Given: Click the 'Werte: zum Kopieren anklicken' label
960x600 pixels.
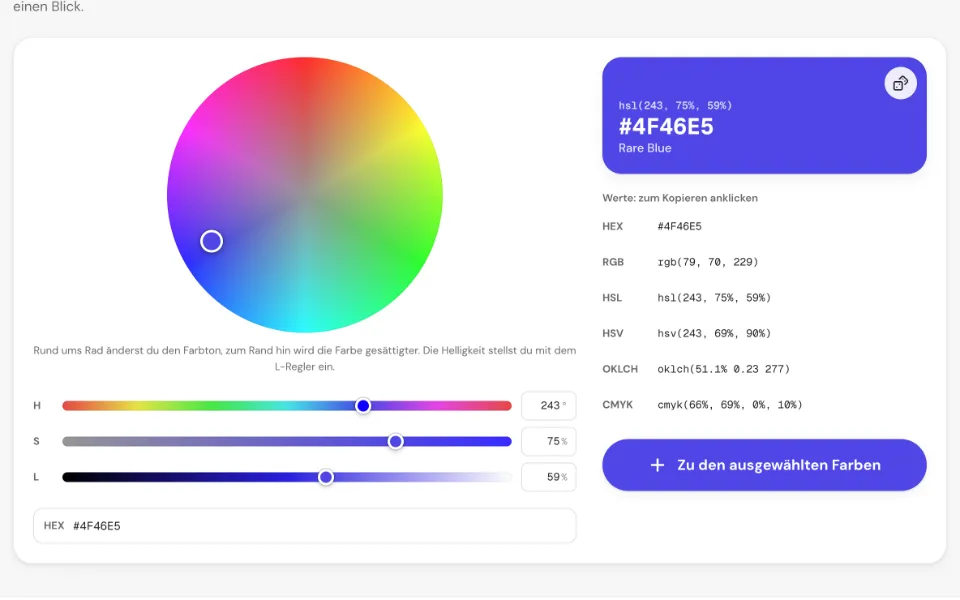Looking at the screenshot, I should coord(680,198).
